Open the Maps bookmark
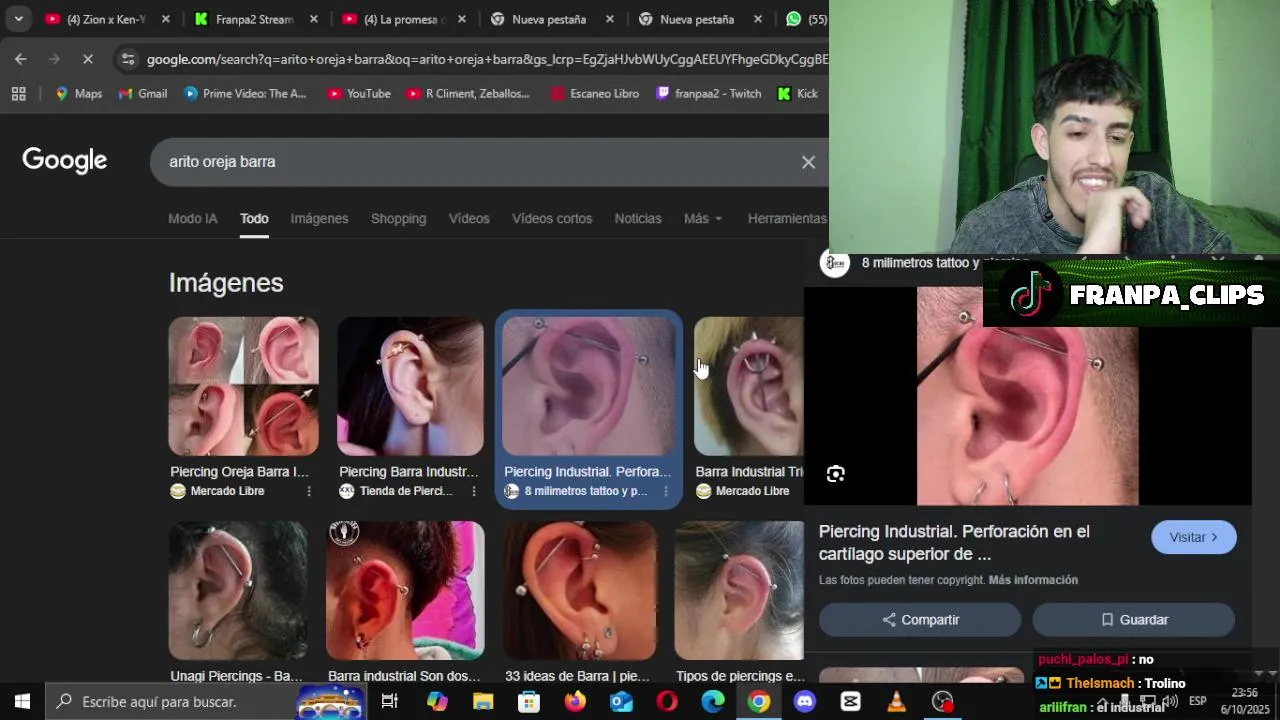This screenshot has width=1280, height=720. pos(78,93)
